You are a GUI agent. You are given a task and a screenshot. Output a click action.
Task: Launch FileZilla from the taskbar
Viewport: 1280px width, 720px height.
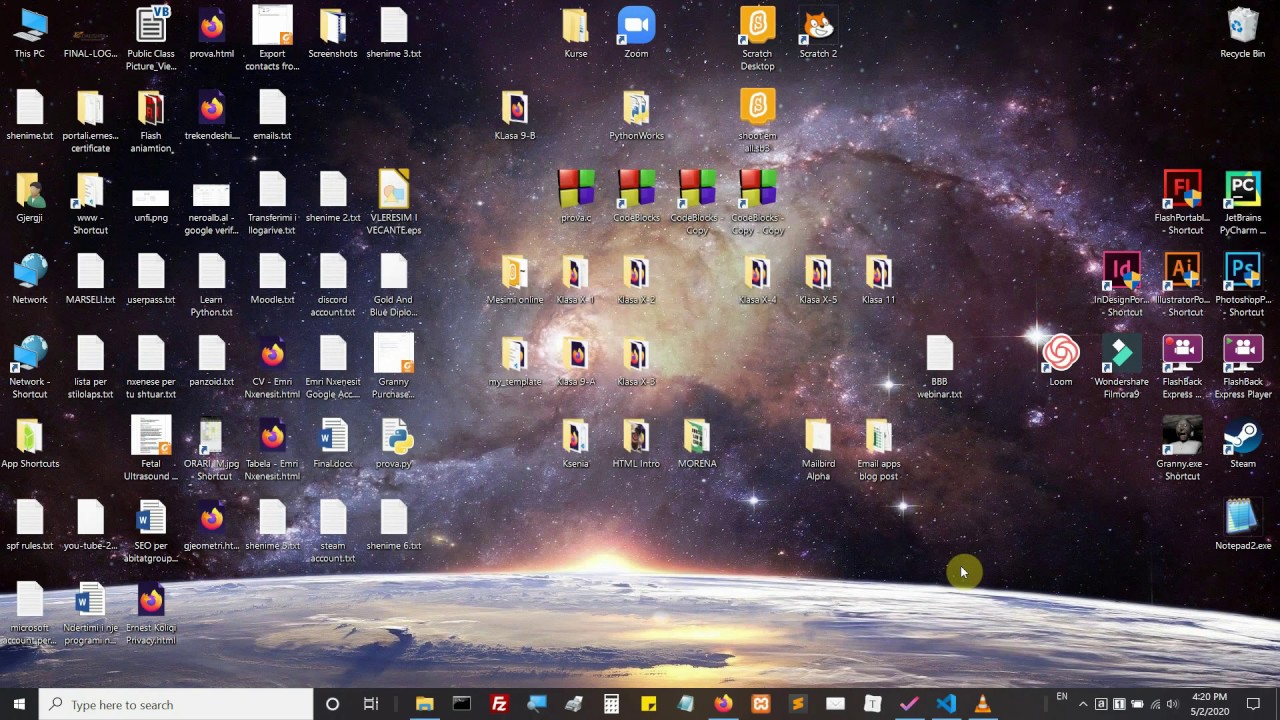pos(499,704)
